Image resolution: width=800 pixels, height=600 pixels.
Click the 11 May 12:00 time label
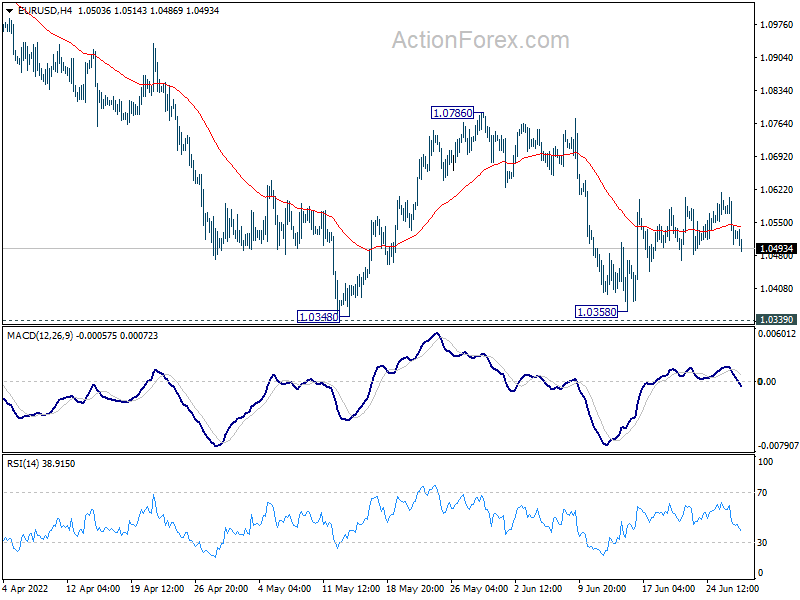click(351, 589)
